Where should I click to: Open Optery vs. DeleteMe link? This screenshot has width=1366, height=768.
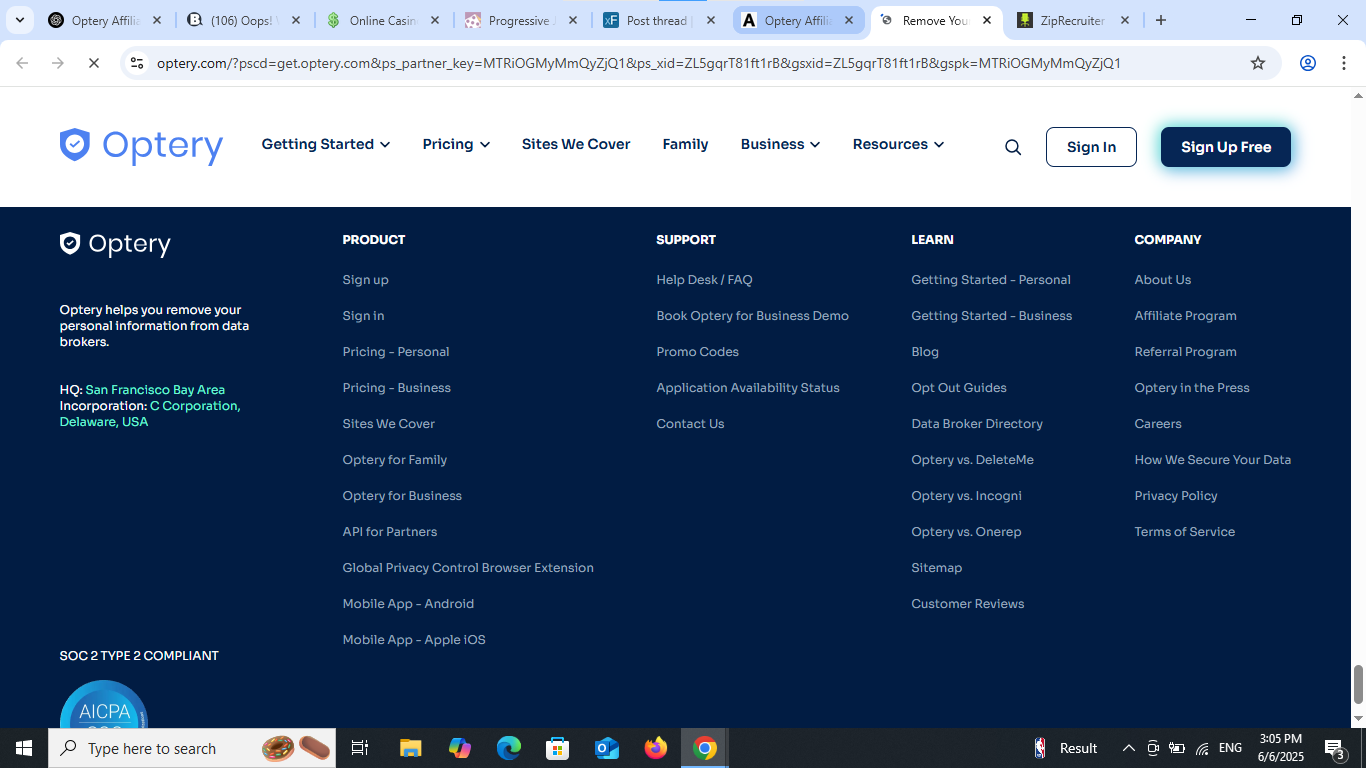[x=972, y=460]
